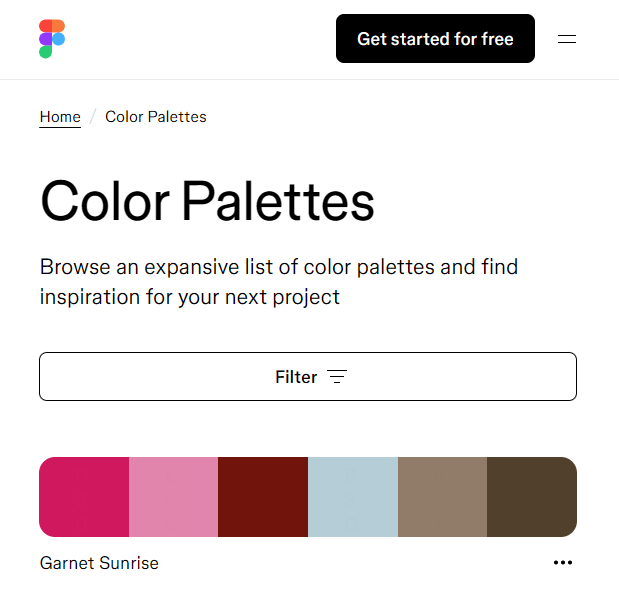
Task: Pick the dark maroon swatch
Action: [263, 497]
